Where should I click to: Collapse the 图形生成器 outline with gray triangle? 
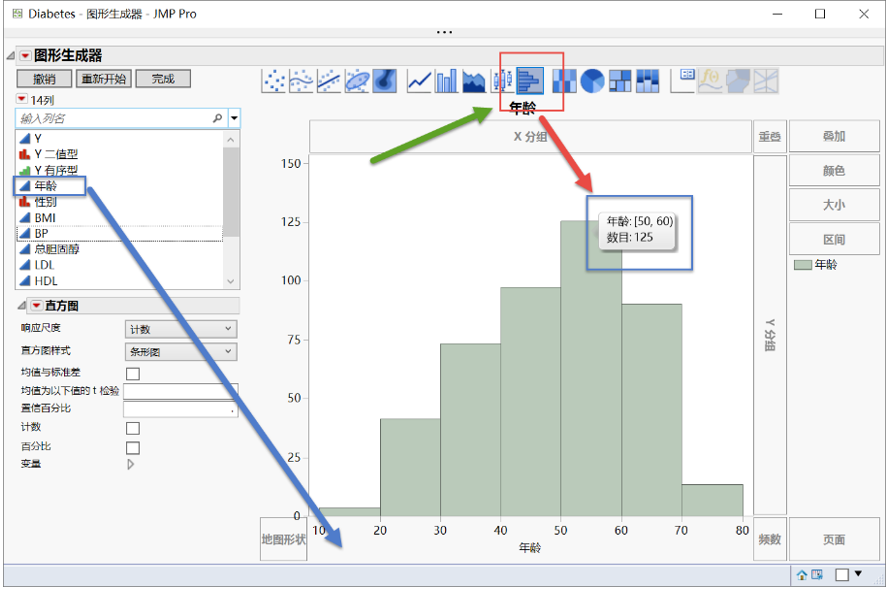10,55
